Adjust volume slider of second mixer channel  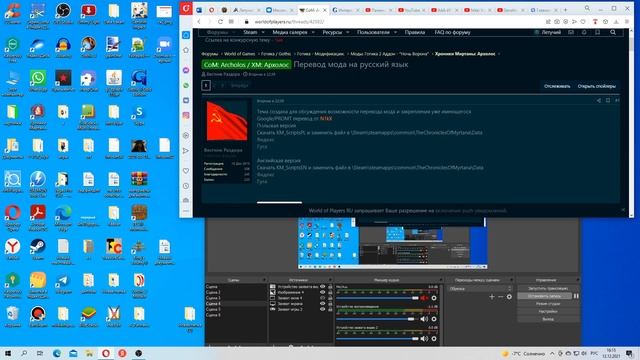pyautogui.click(x=376, y=319)
